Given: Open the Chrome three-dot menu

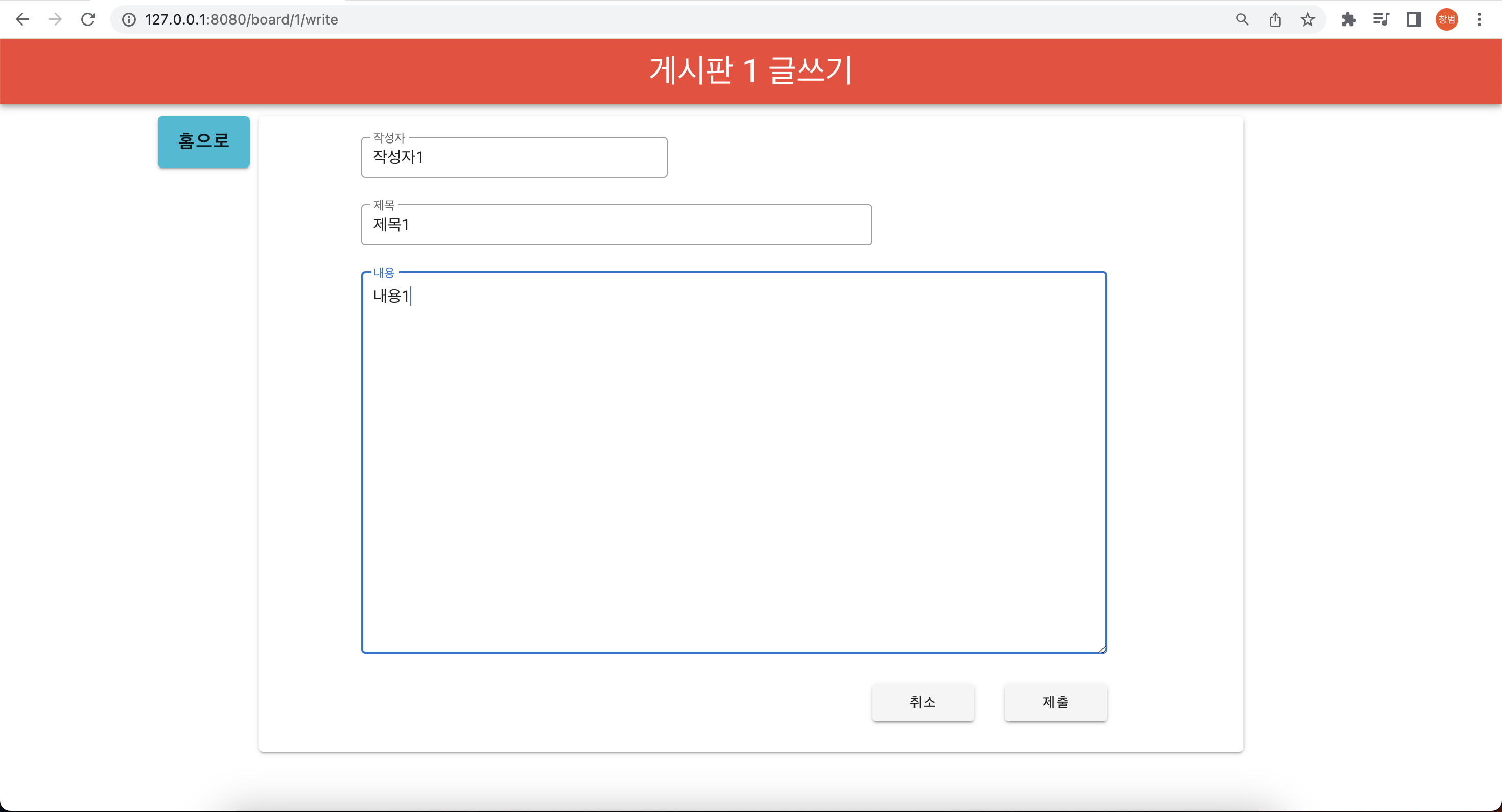Looking at the screenshot, I should coord(1479,20).
